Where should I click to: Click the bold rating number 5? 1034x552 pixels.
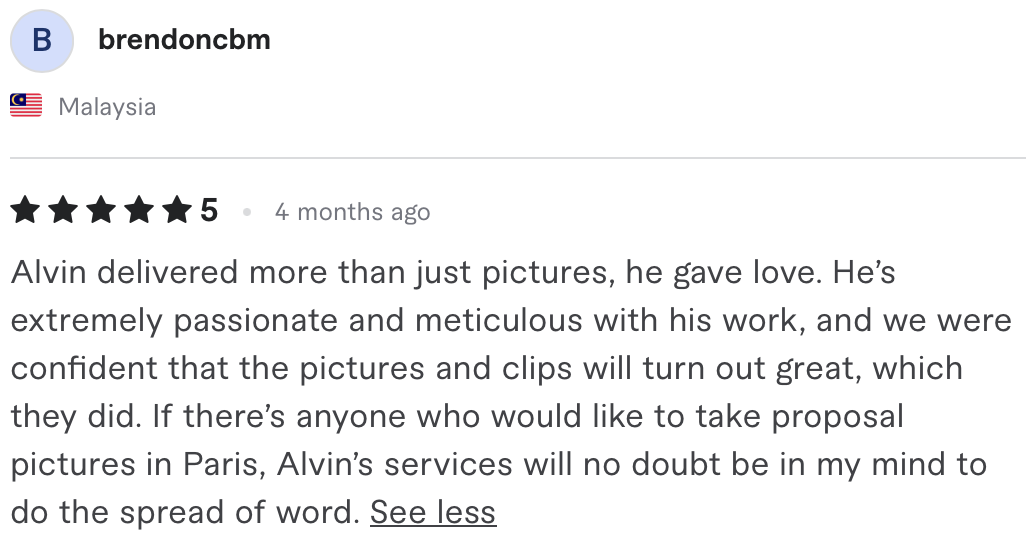pos(209,211)
